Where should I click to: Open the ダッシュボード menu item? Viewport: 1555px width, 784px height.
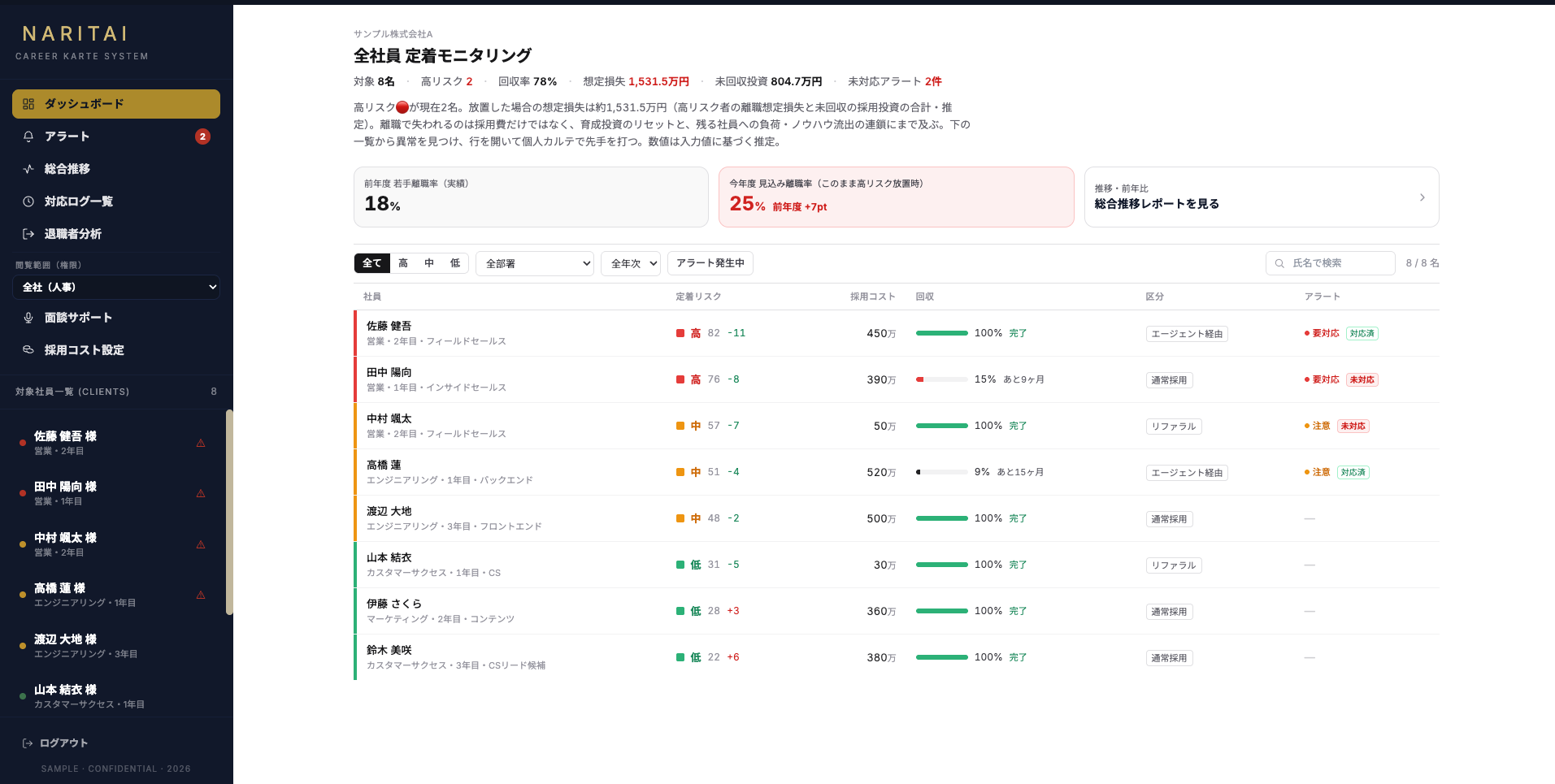116,104
